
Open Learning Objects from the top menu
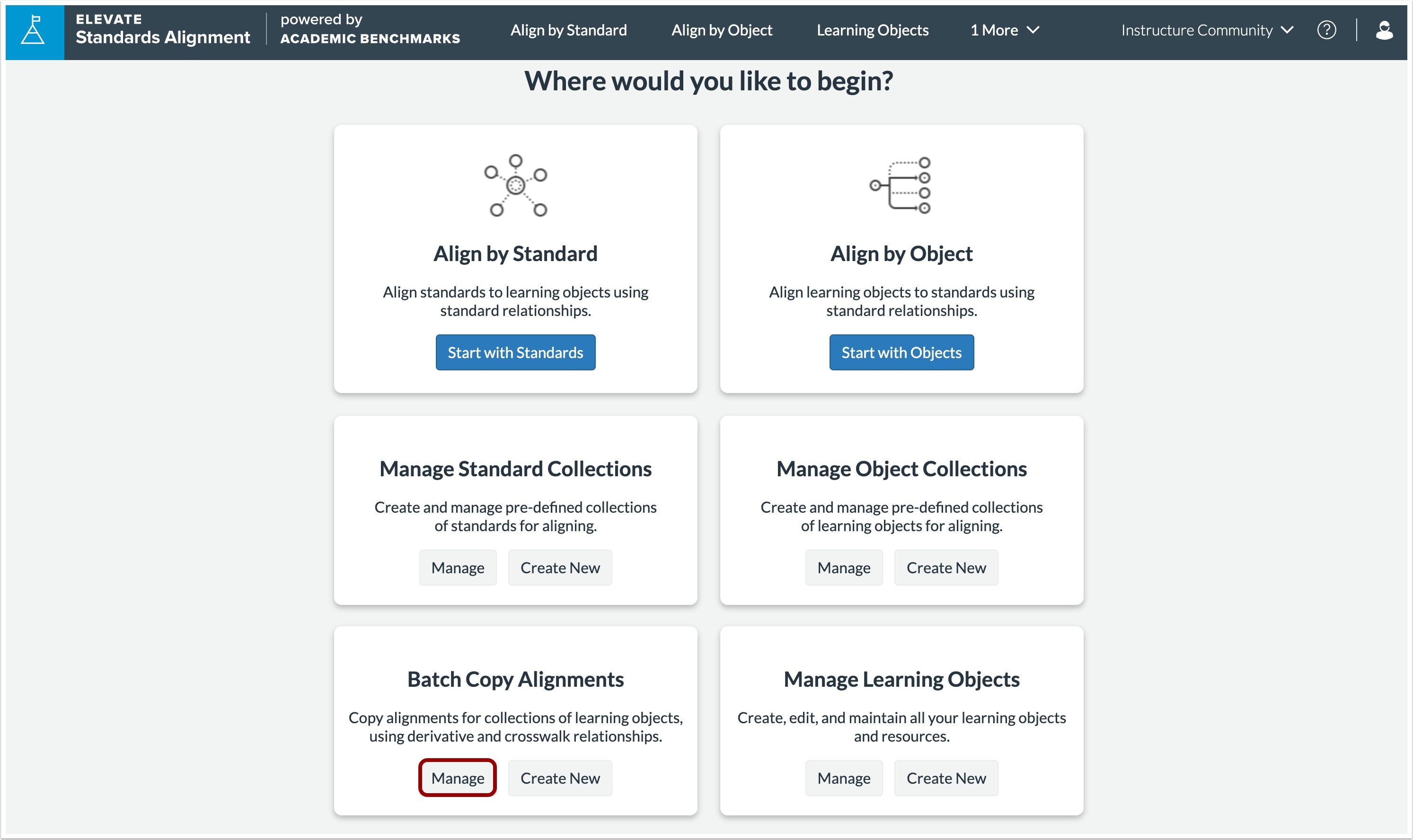(872, 30)
